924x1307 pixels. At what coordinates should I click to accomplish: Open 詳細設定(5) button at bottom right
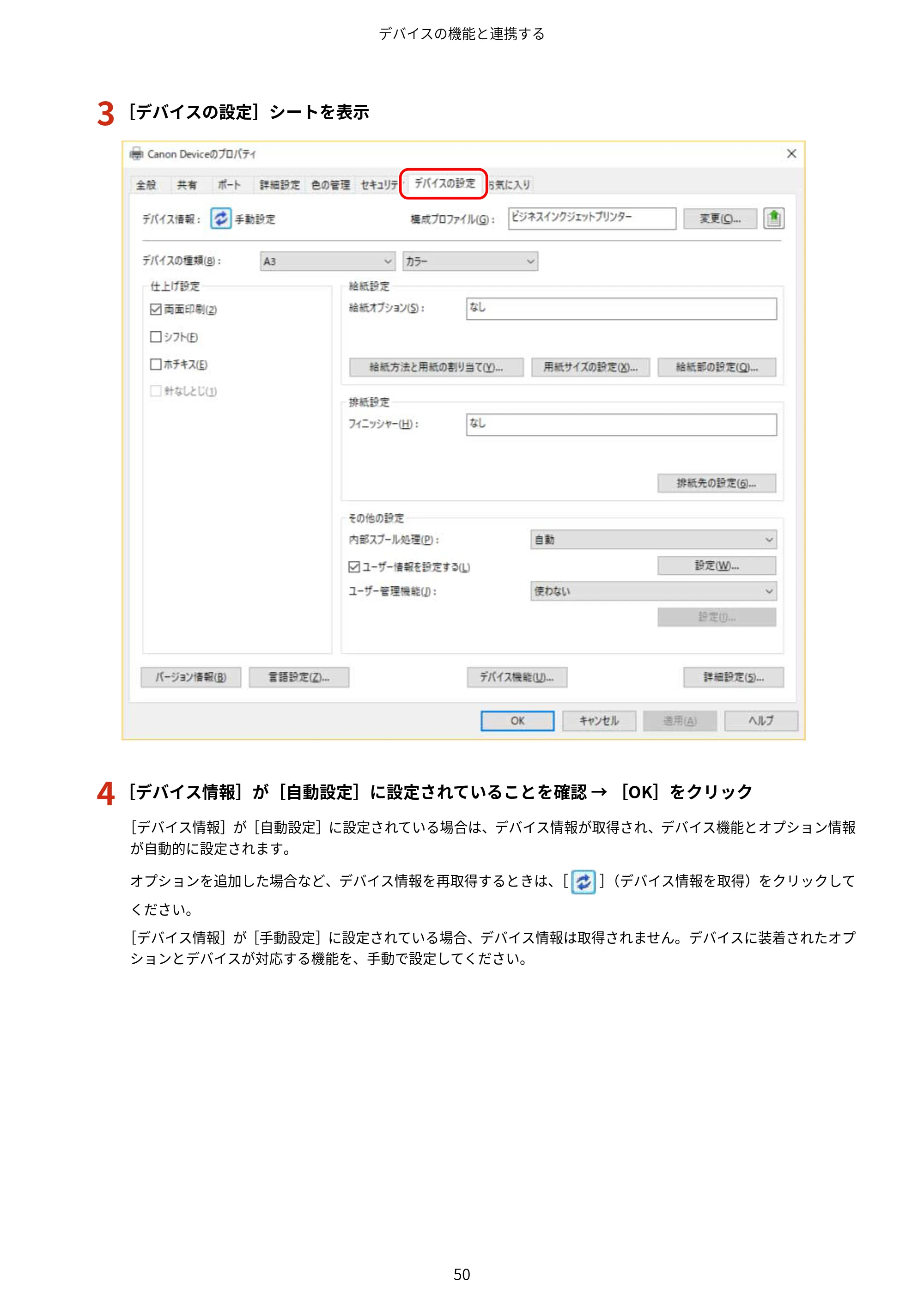pyautogui.click(x=733, y=677)
